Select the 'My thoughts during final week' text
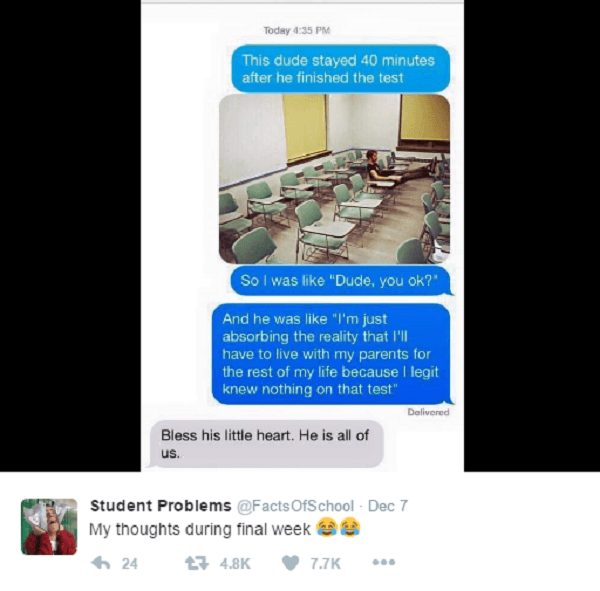 (x=200, y=529)
